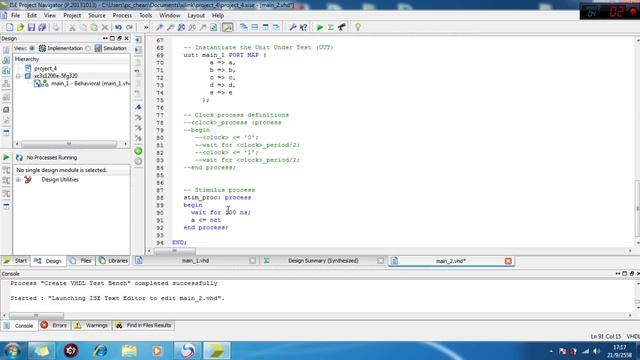Click the Hierarchy panel horizontal scrollbar
The image size is (640, 360).
pyautogui.click(x=69, y=144)
